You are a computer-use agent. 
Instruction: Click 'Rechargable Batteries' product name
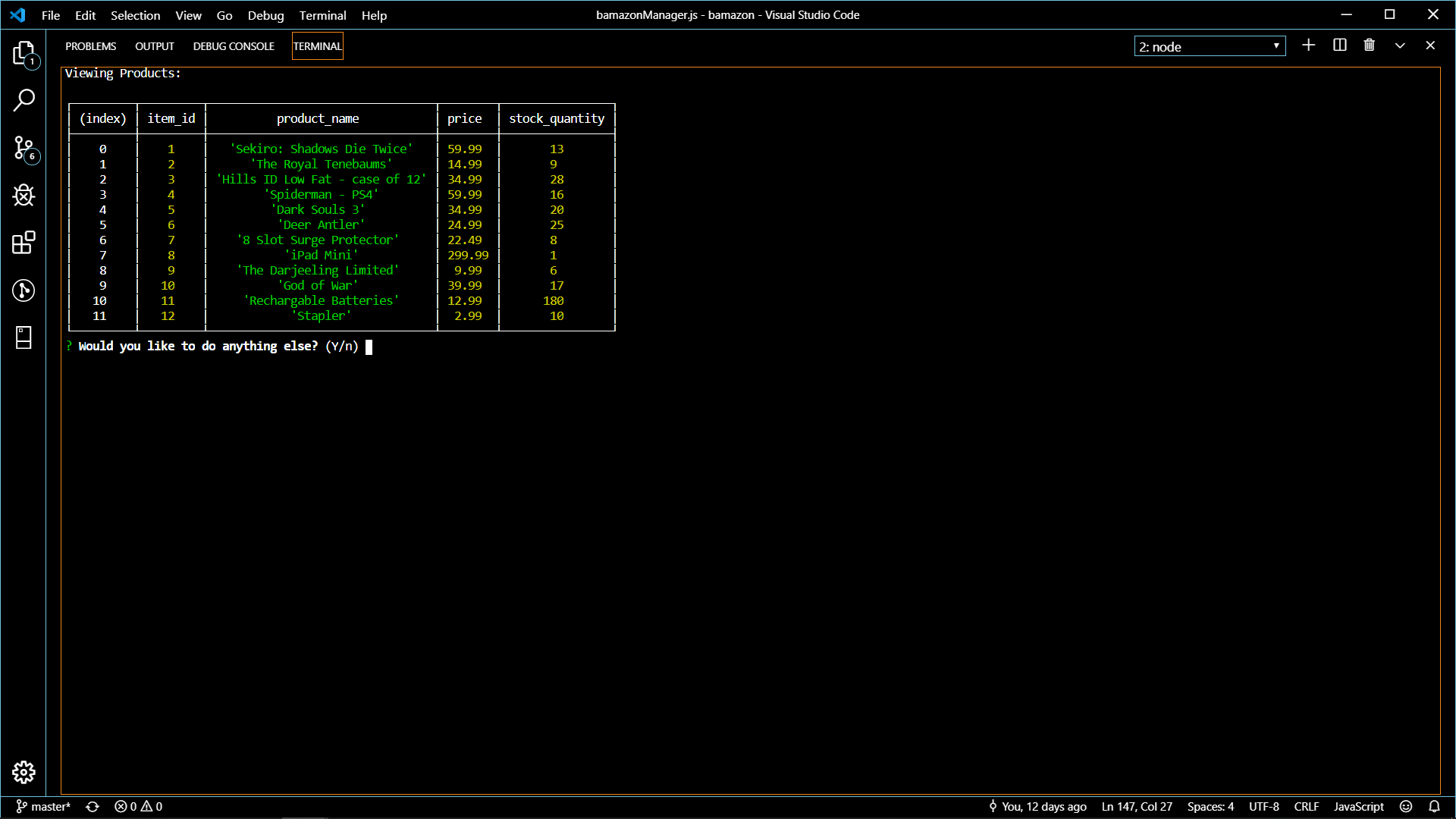click(x=322, y=301)
